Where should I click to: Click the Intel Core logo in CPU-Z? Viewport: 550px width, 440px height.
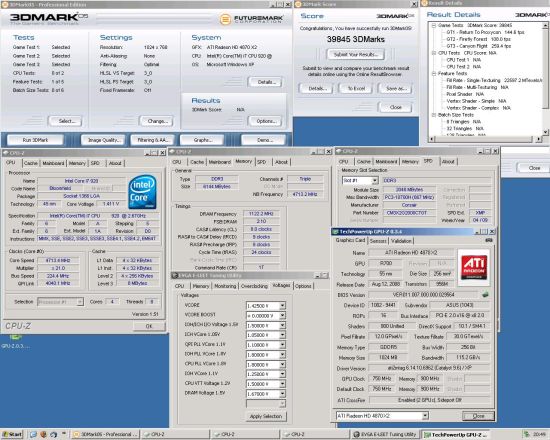tap(142, 192)
